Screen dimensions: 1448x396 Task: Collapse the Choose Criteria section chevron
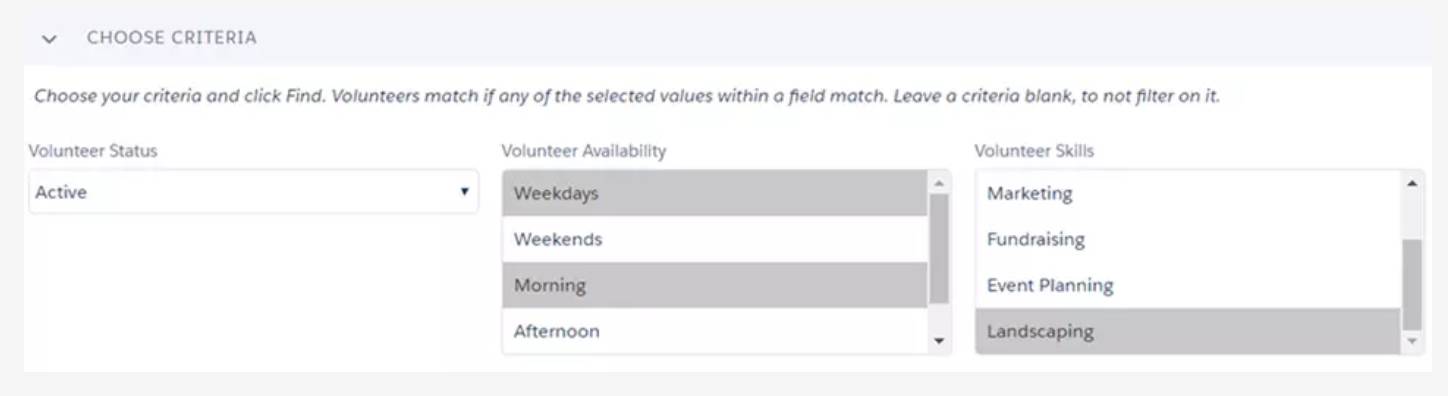click(x=50, y=39)
